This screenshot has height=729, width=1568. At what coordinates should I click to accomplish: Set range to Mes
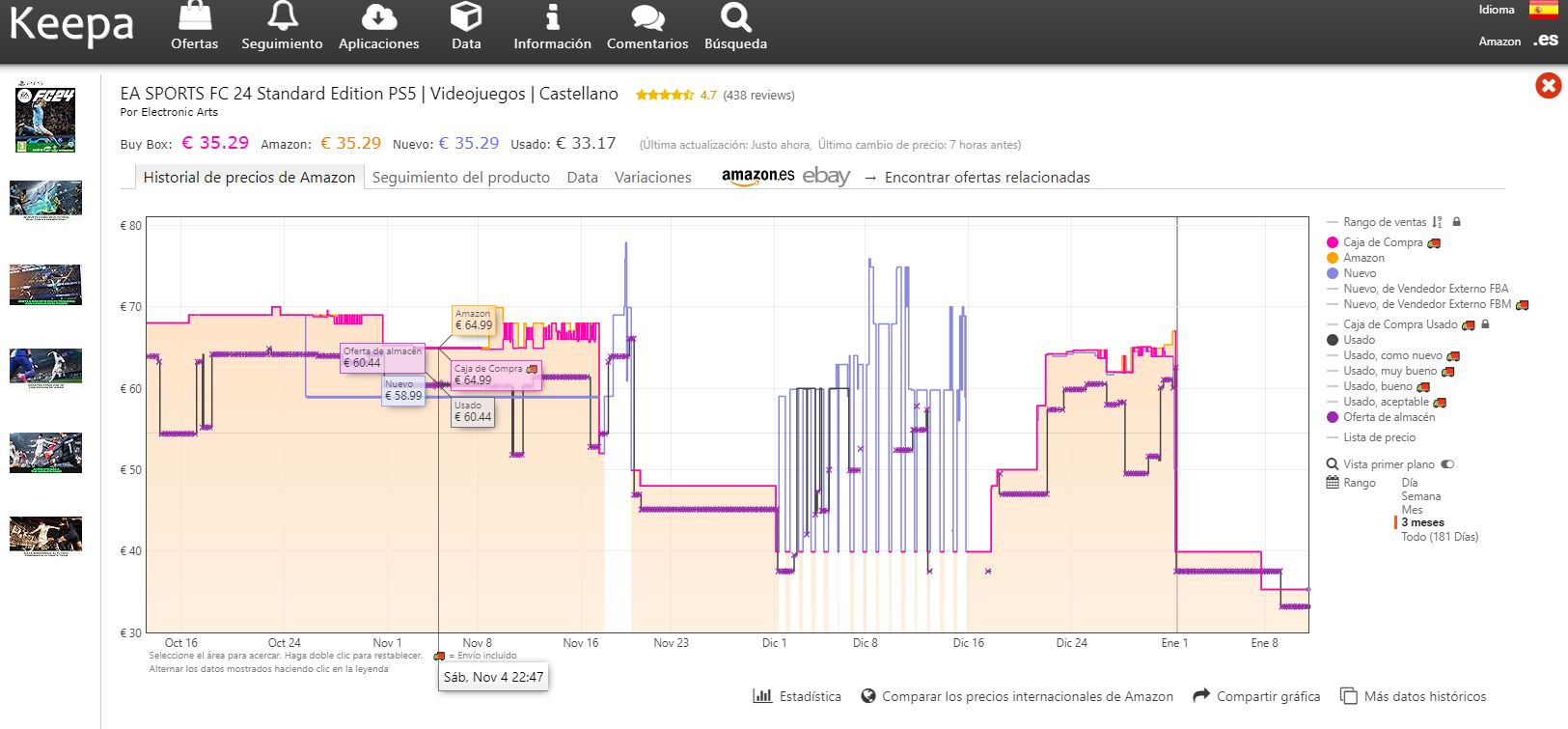click(1412, 510)
